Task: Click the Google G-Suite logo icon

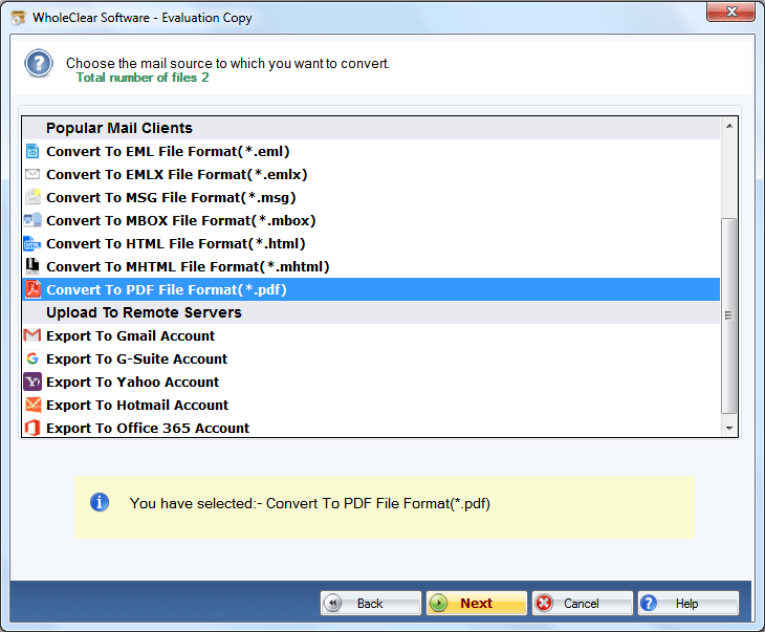Action: click(x=33, y=359)
